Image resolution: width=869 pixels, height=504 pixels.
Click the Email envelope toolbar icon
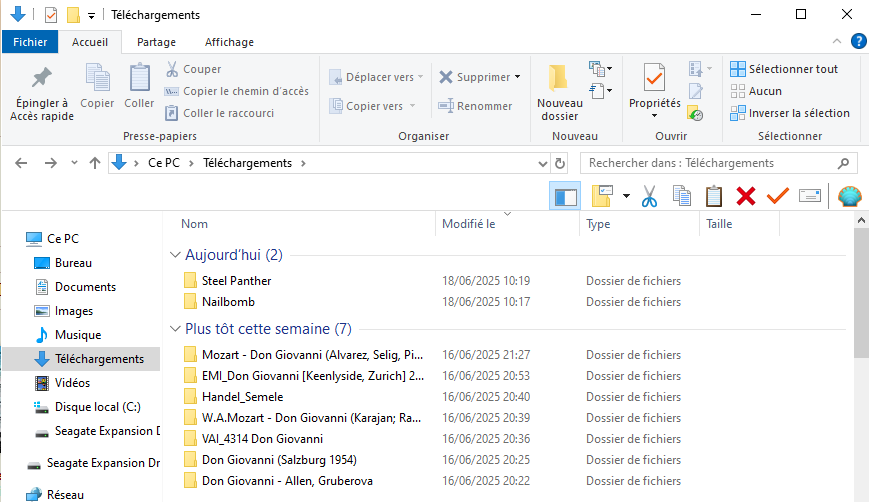[810, 196]
